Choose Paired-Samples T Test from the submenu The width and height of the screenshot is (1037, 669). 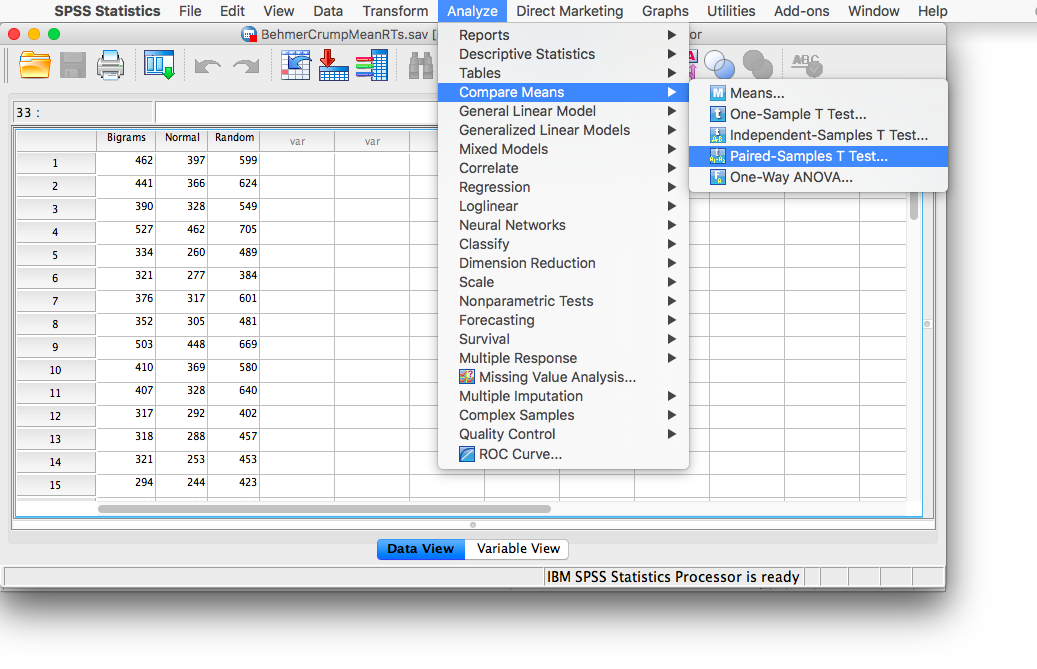pyautogui.click(x=818, y=156)
